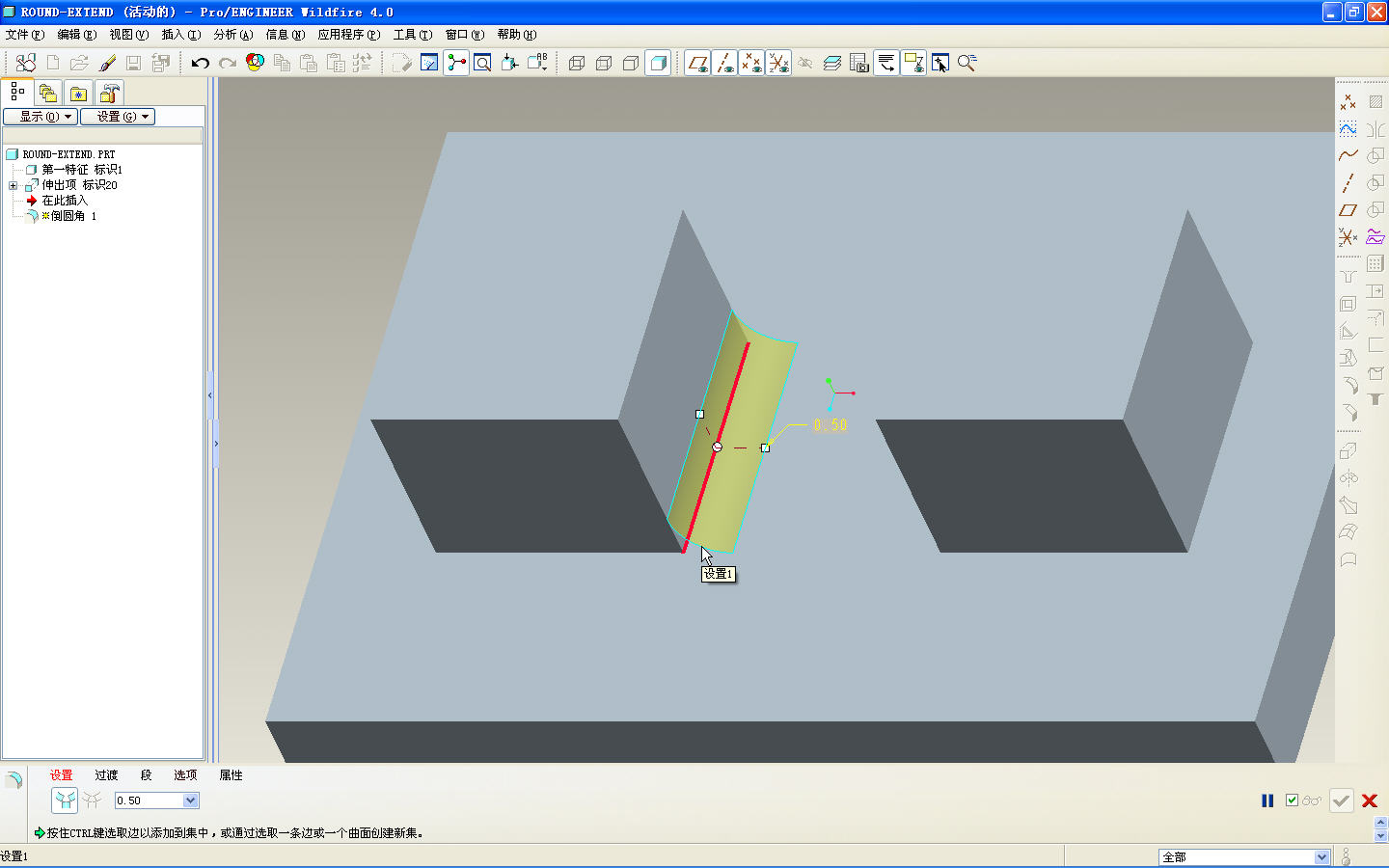Expand the 伸出项 标识20 tree node

pyautogui.click(x=14, y=185)
